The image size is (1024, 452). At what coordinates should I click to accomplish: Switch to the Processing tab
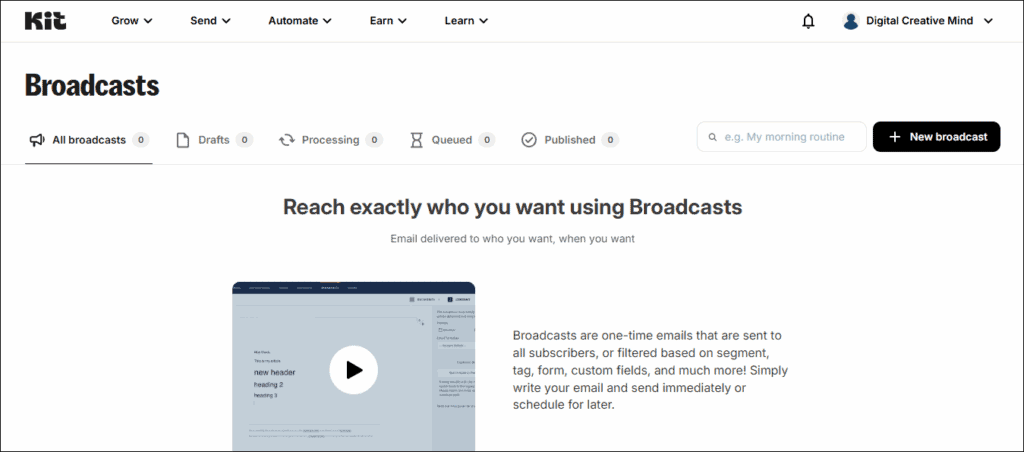coord(330,140)
